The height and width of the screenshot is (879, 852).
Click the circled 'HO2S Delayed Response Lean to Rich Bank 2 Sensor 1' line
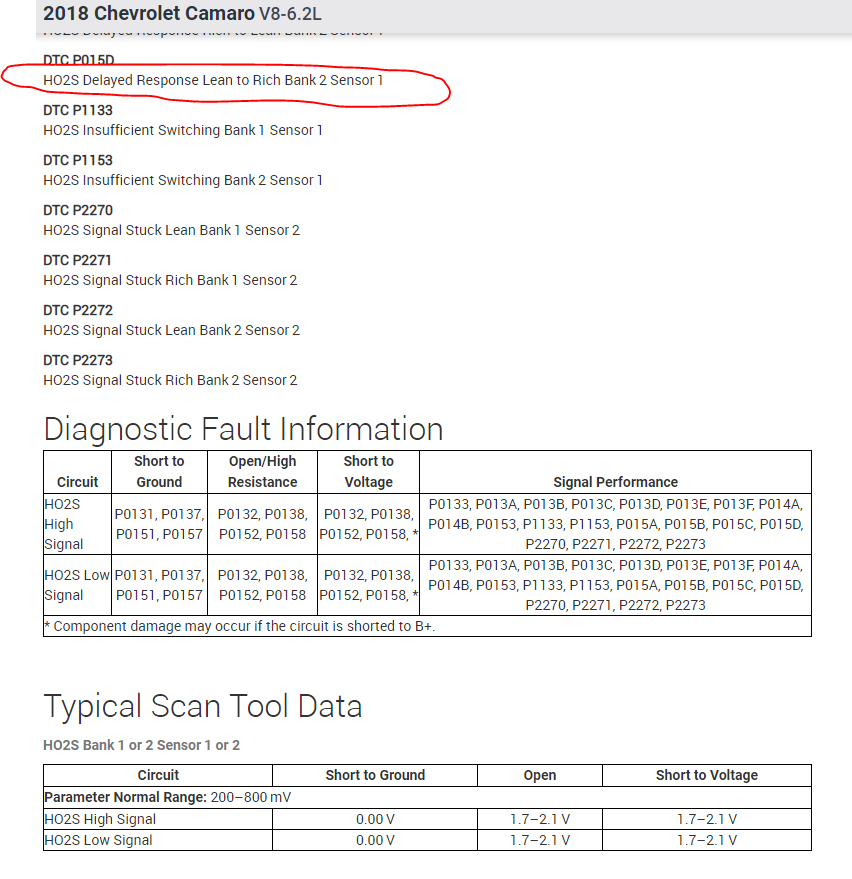click(x=213, y=80)
